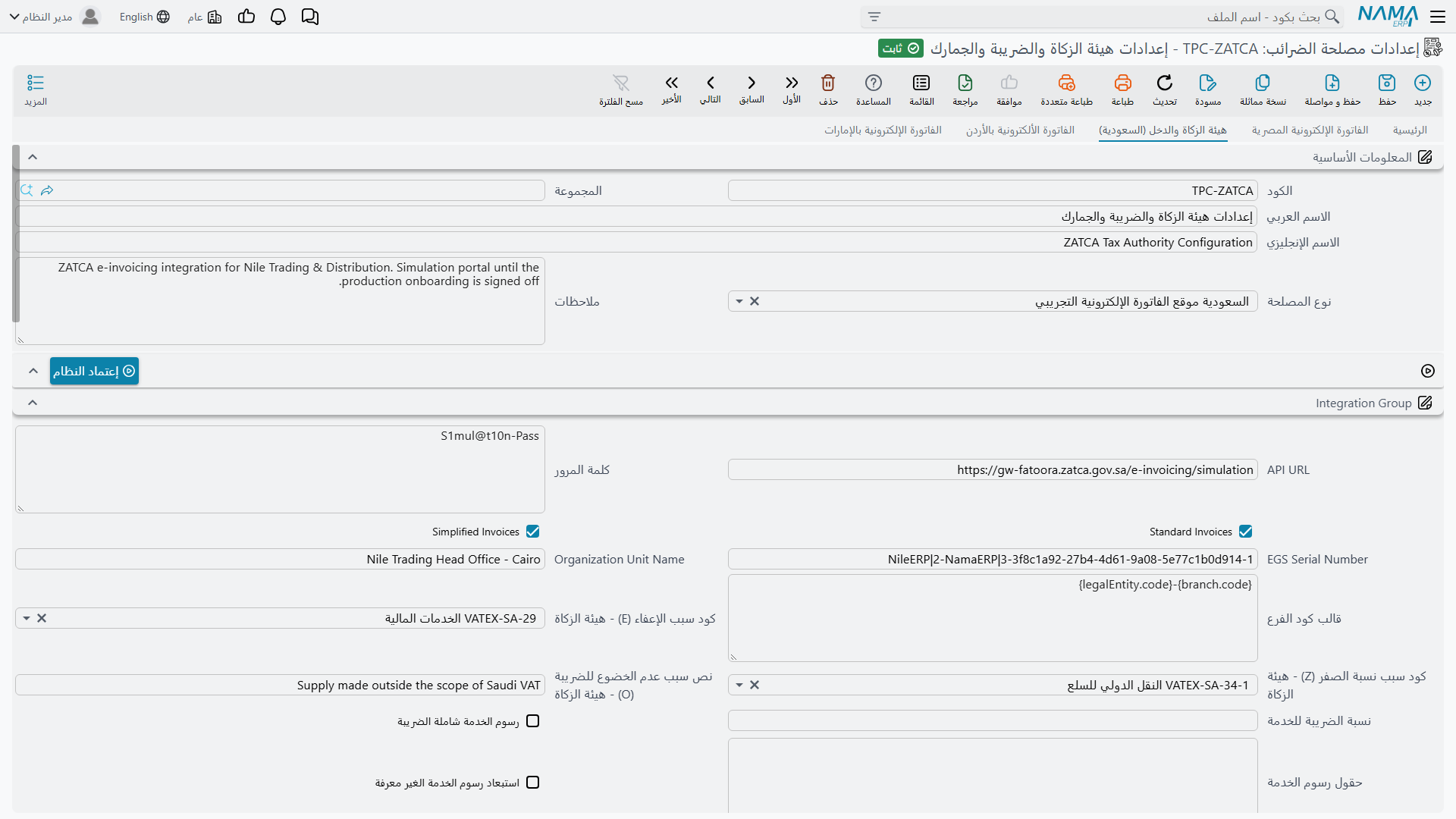Open نوع المصلحة dropdown arrow
Image resolution: width=1456 pixels, height=819 pixels.
coord(739,301)
